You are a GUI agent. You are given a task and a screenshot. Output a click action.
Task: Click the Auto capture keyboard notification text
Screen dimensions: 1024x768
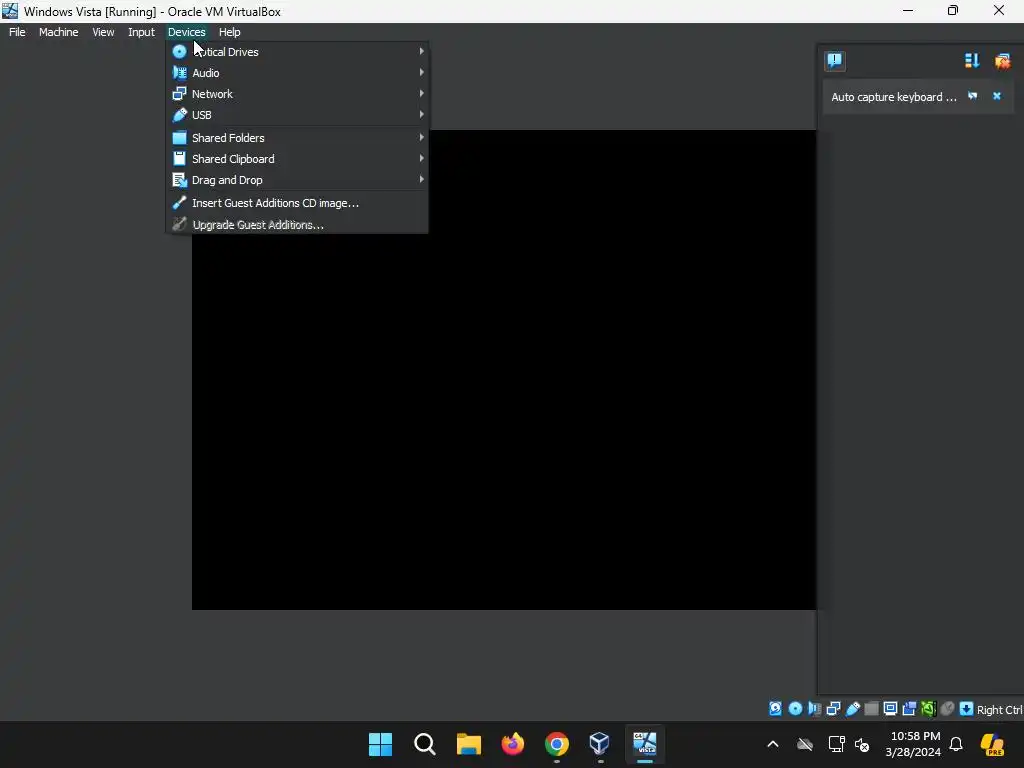pos(893,97)
